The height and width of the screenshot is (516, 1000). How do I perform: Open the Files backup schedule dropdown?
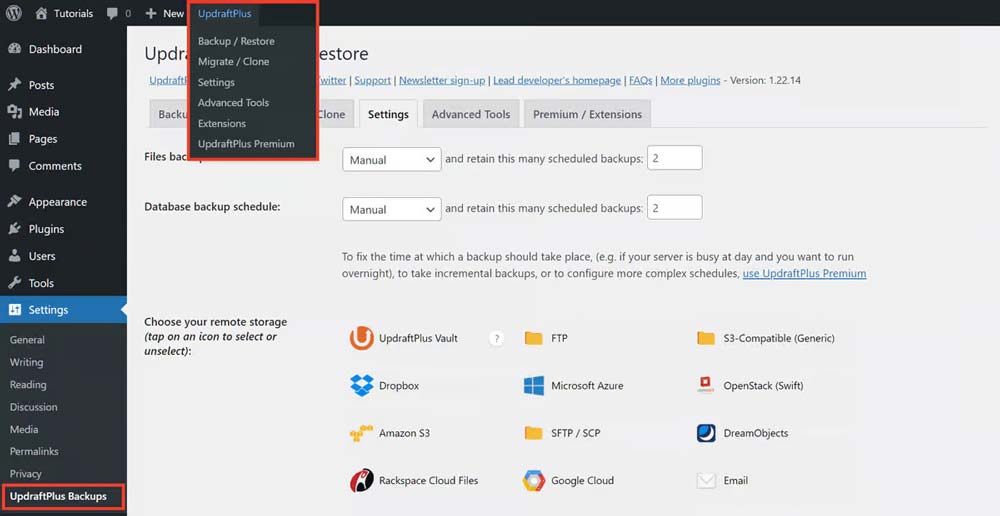click(392, 159)
